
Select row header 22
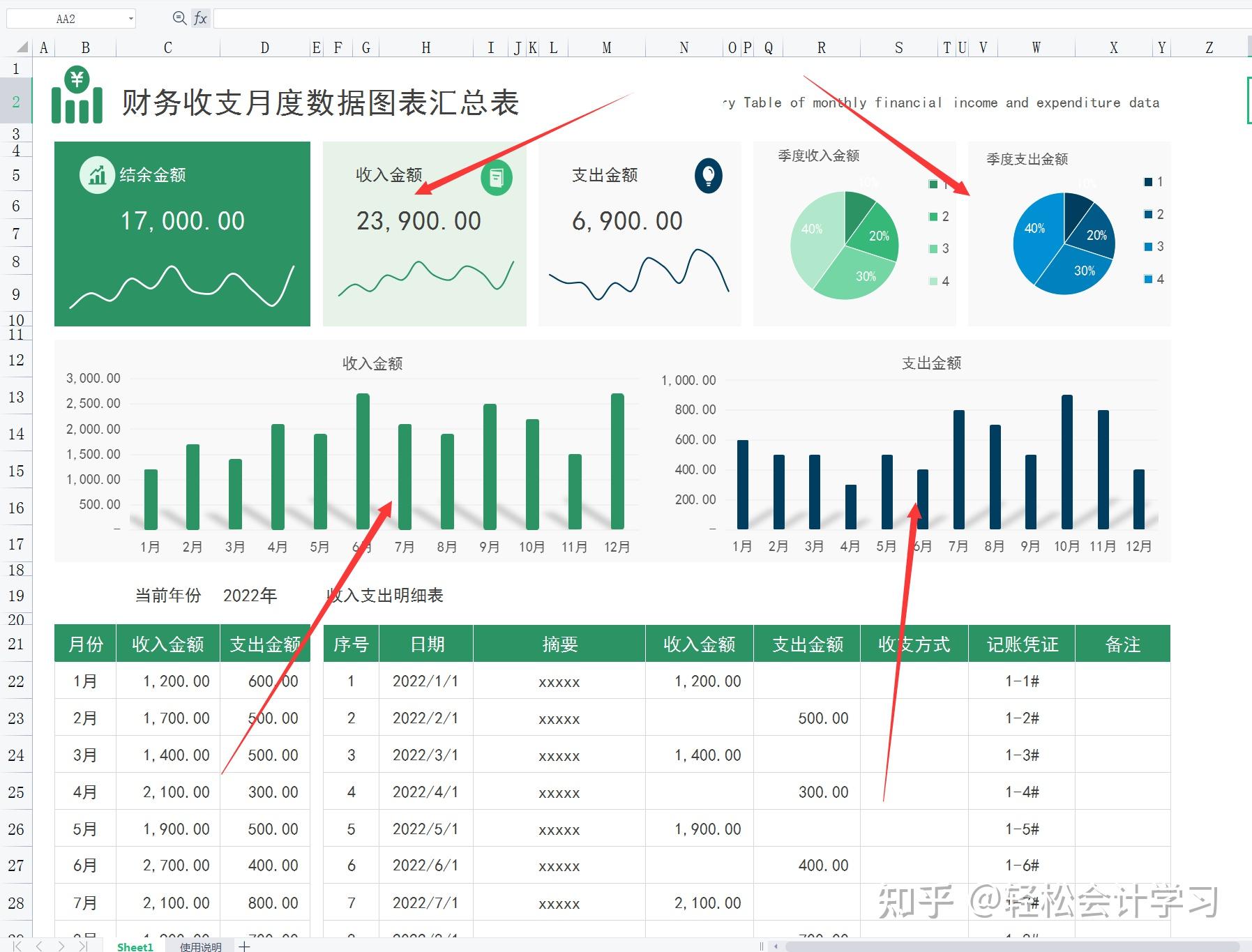16,681
